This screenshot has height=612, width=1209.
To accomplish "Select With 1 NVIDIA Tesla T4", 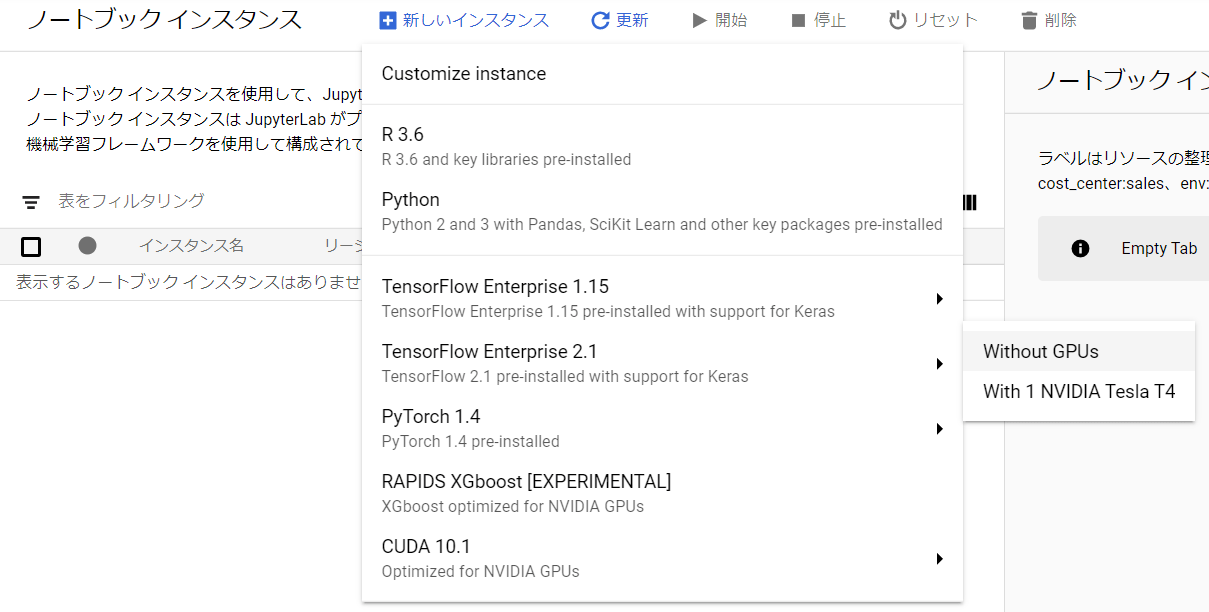I will (x=1078, y=391).
